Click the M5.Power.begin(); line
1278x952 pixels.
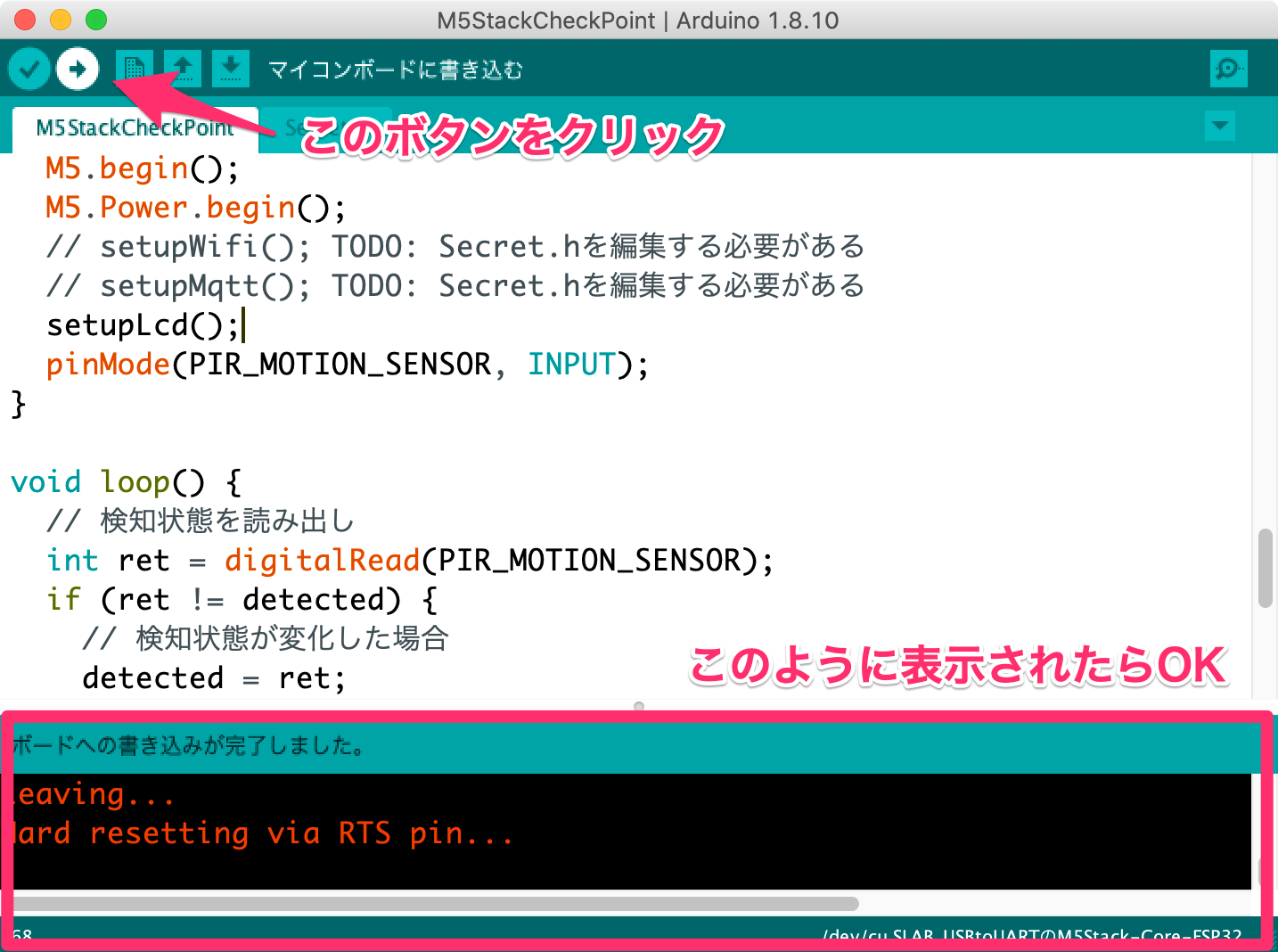[196, 208]
